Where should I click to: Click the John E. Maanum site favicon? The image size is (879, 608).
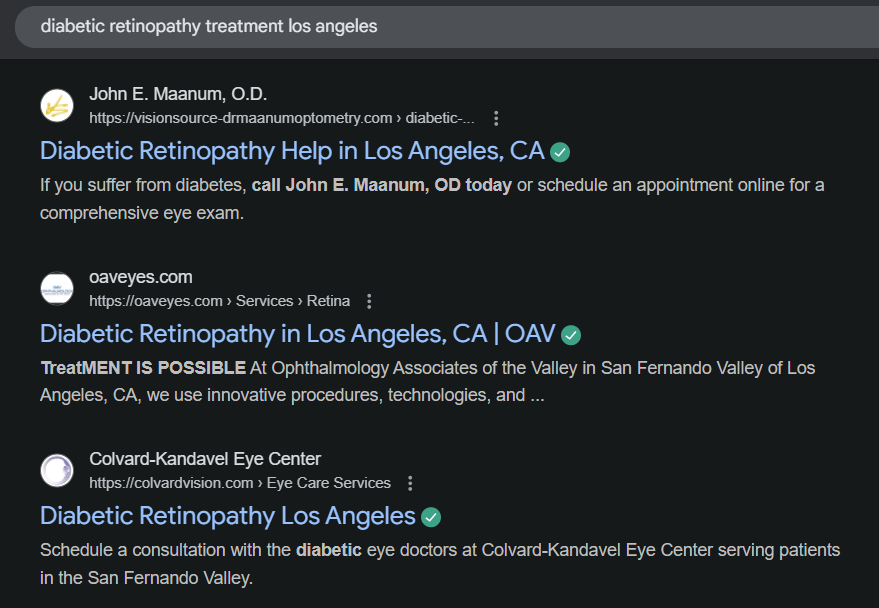point(57,105)
